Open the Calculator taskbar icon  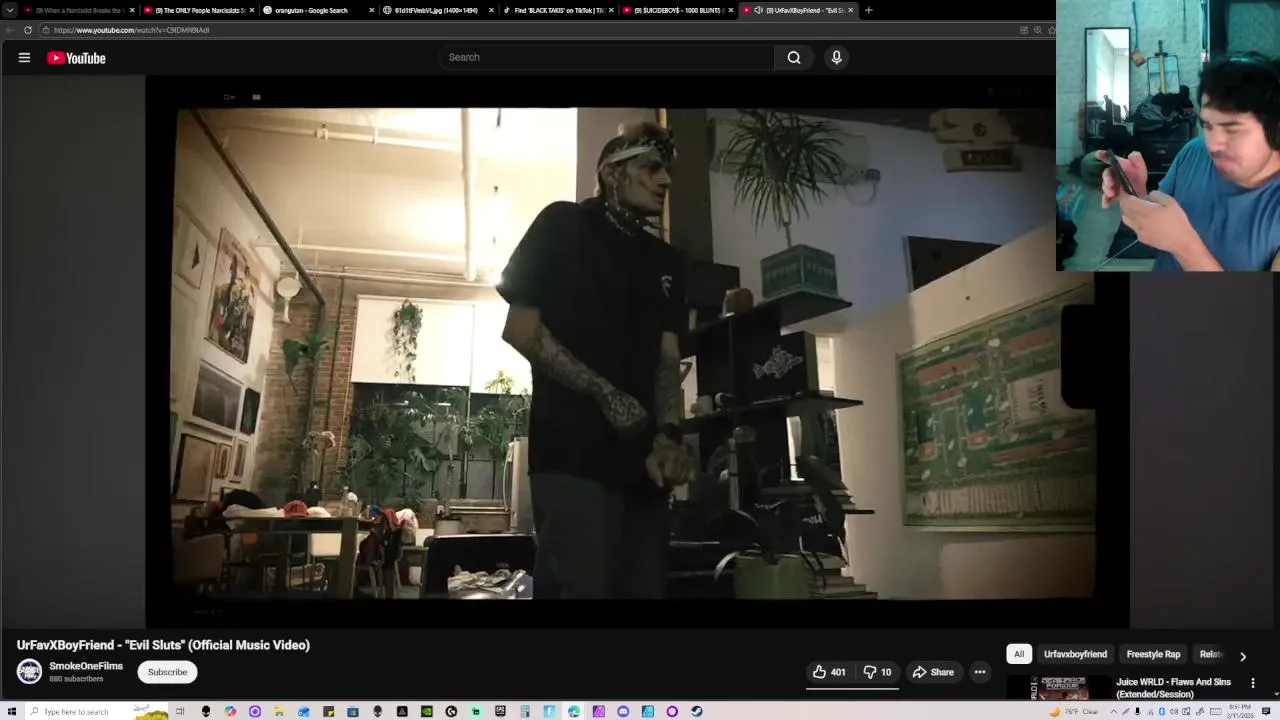[524, 711]
